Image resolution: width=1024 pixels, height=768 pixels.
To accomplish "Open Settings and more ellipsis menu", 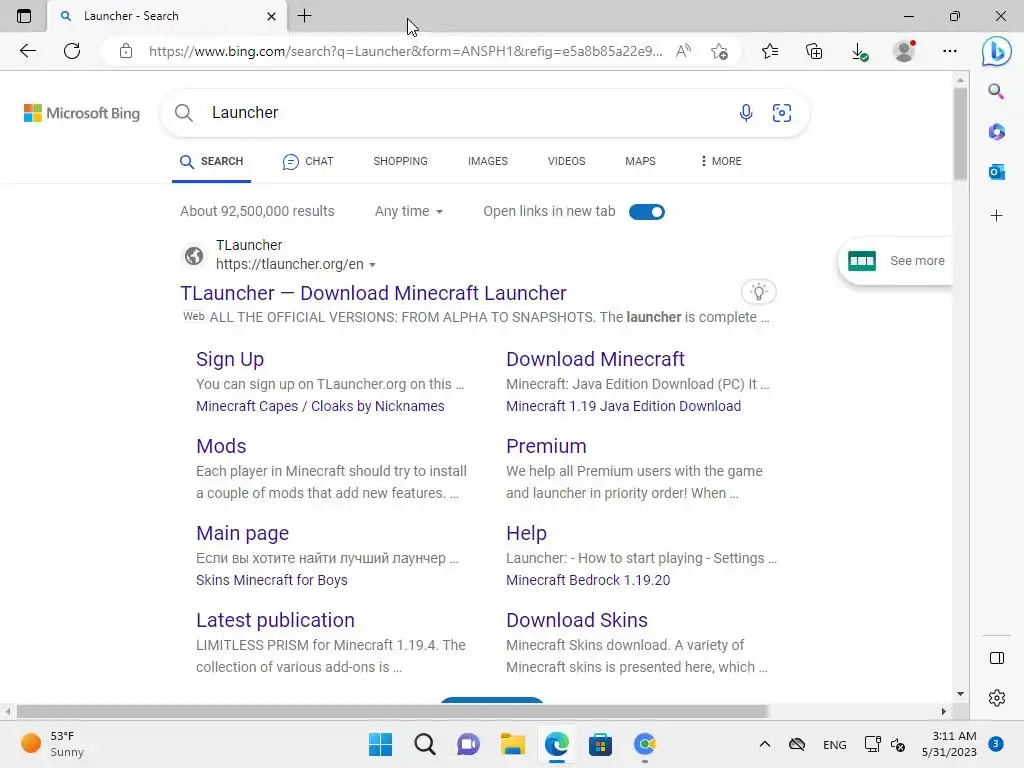I will pyautogui.click(x=950, y=51).
